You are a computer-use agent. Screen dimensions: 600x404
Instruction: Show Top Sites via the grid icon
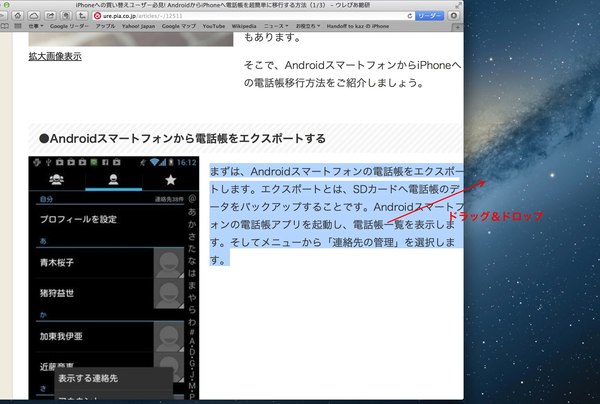(19, 27)
